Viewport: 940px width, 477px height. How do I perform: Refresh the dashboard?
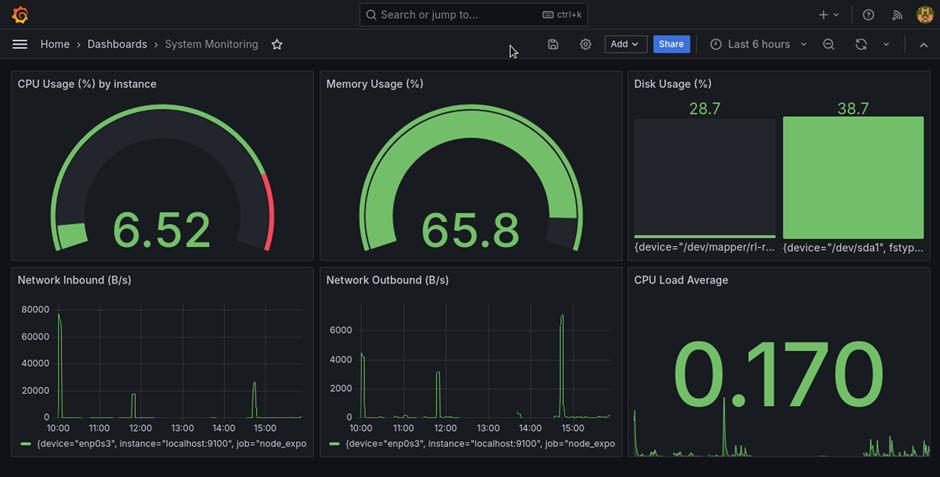(x=861, y=44)
